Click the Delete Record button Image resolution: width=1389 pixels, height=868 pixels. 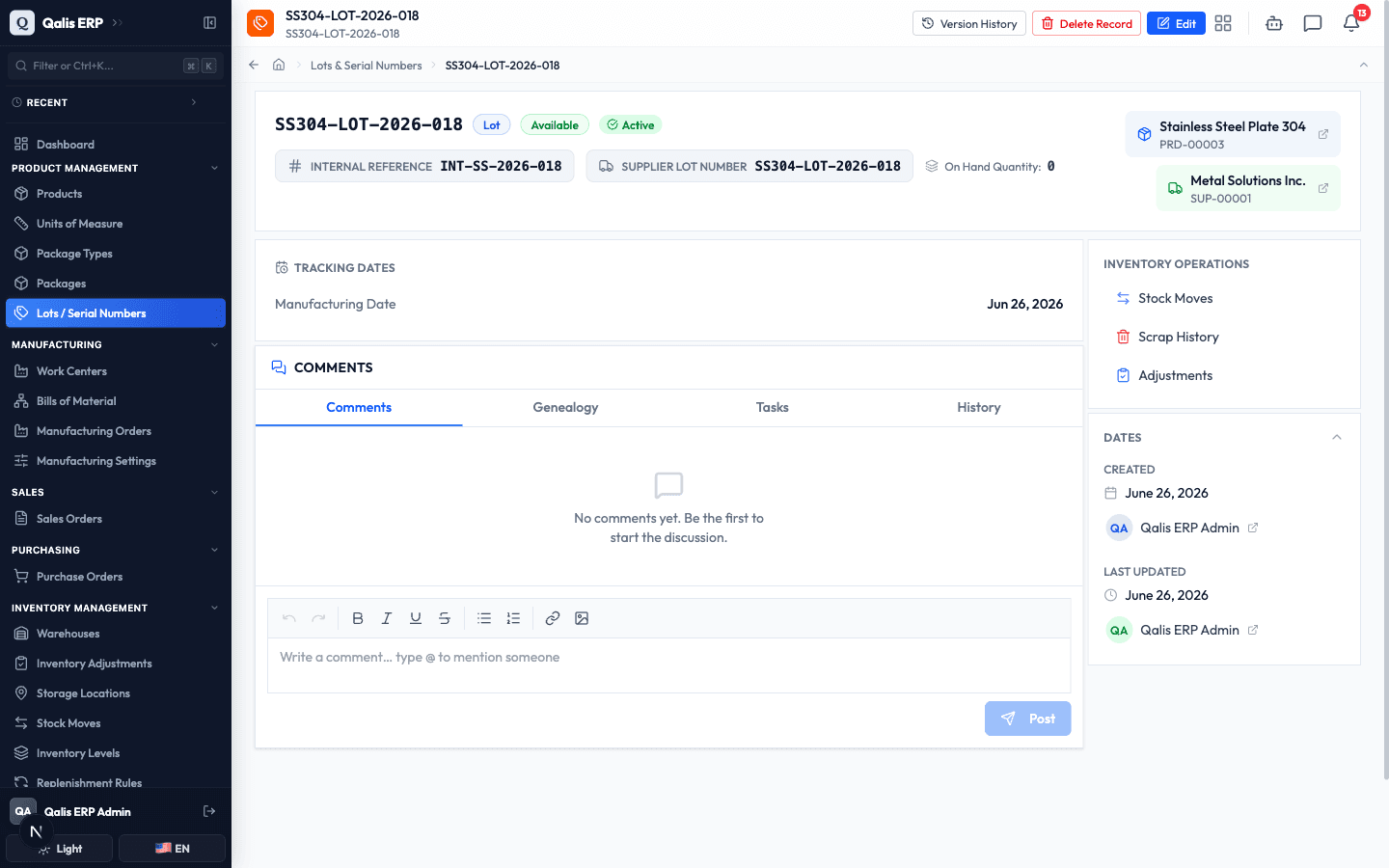pyautogui.click(x=1086, y=23)
